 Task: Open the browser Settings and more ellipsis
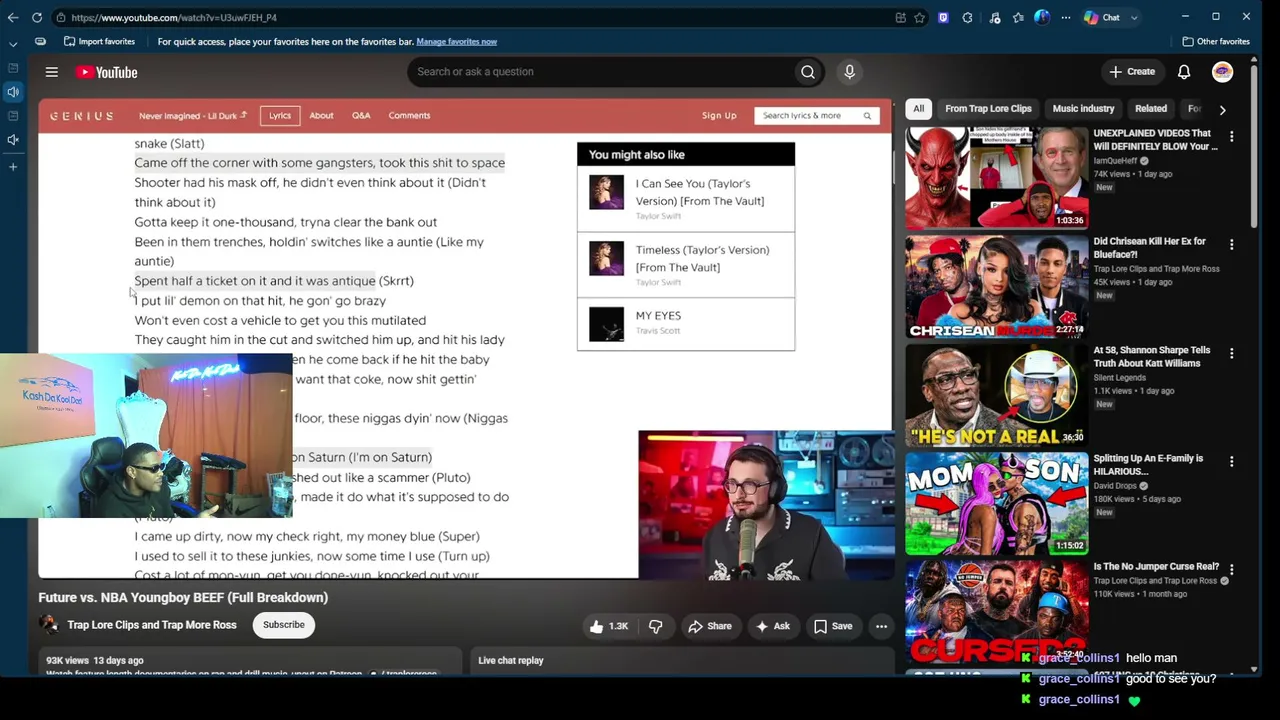(x=1065, y=17)
